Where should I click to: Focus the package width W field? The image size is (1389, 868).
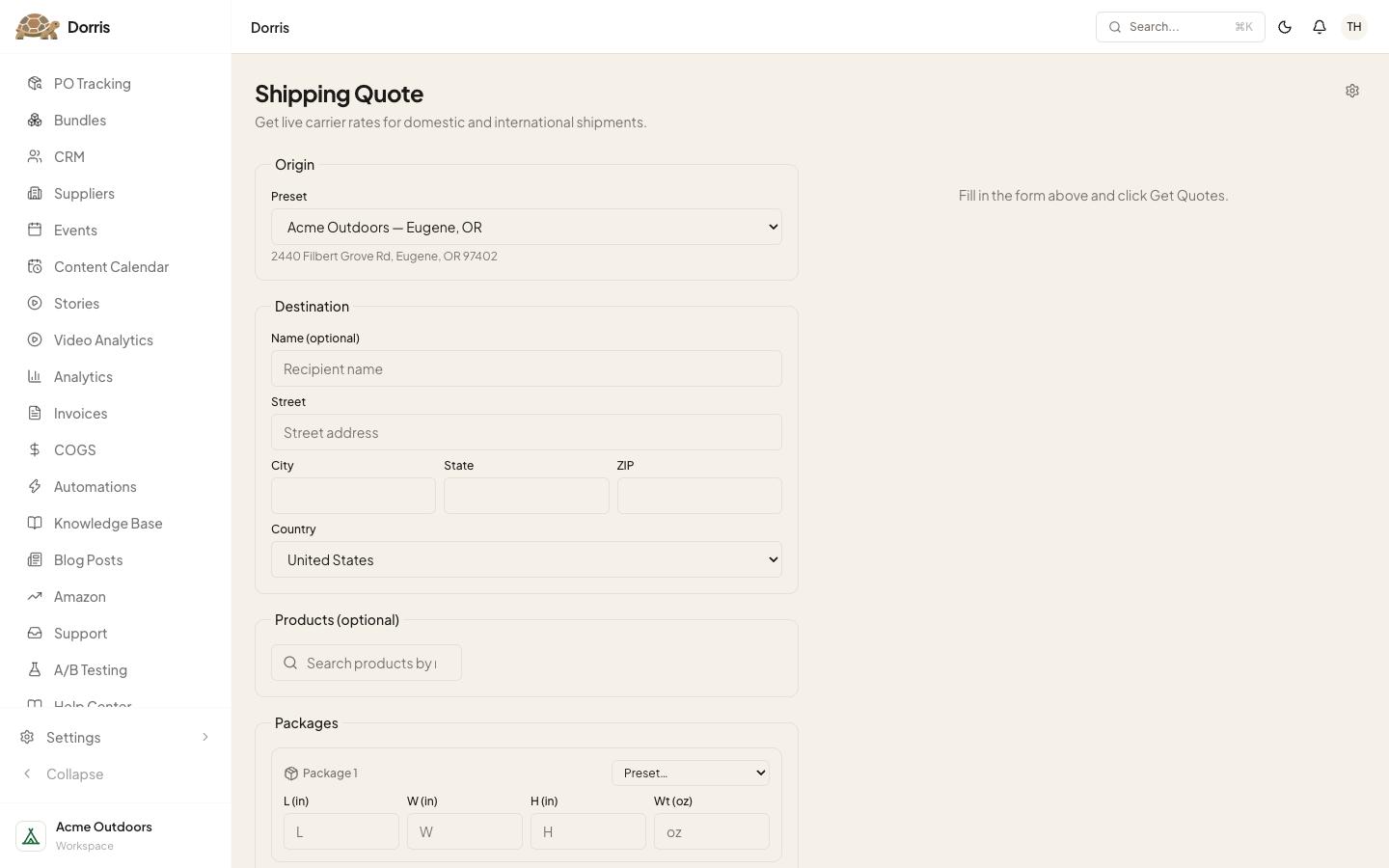[x=465, y=831]
